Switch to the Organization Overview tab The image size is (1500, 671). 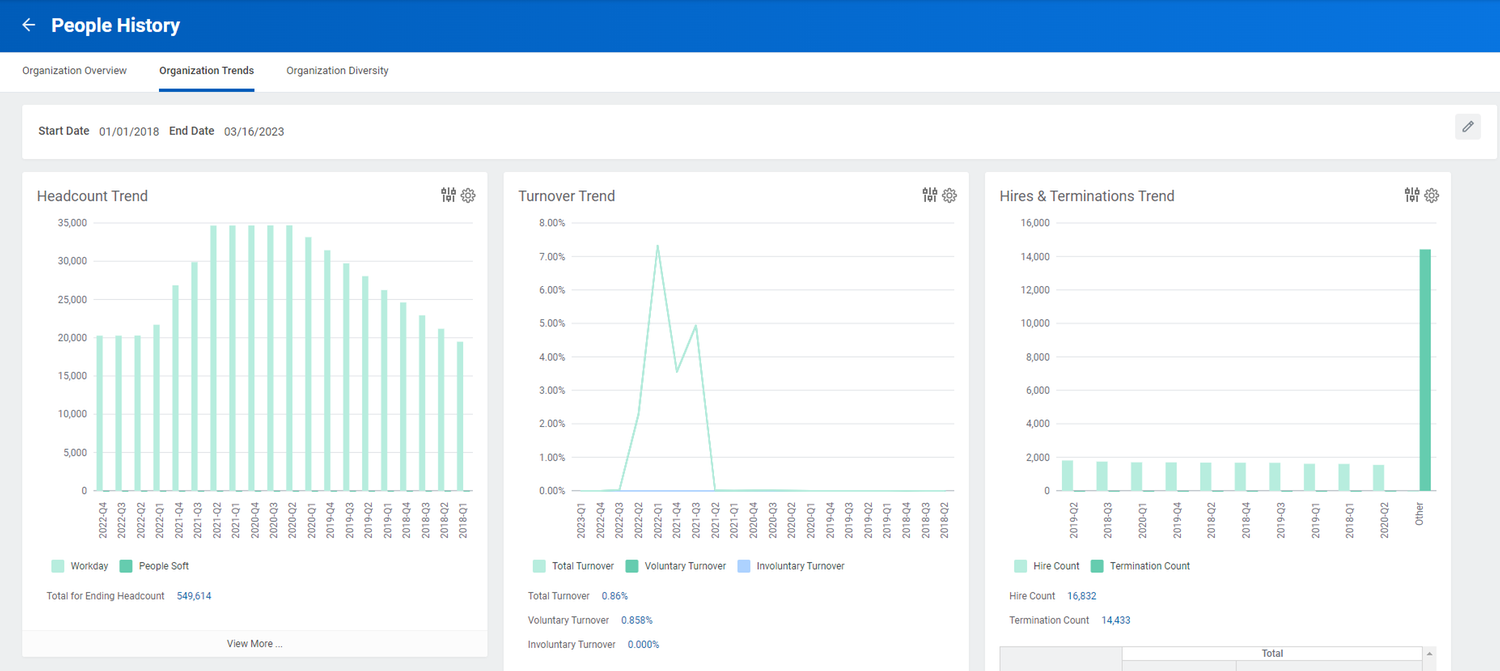74,70
